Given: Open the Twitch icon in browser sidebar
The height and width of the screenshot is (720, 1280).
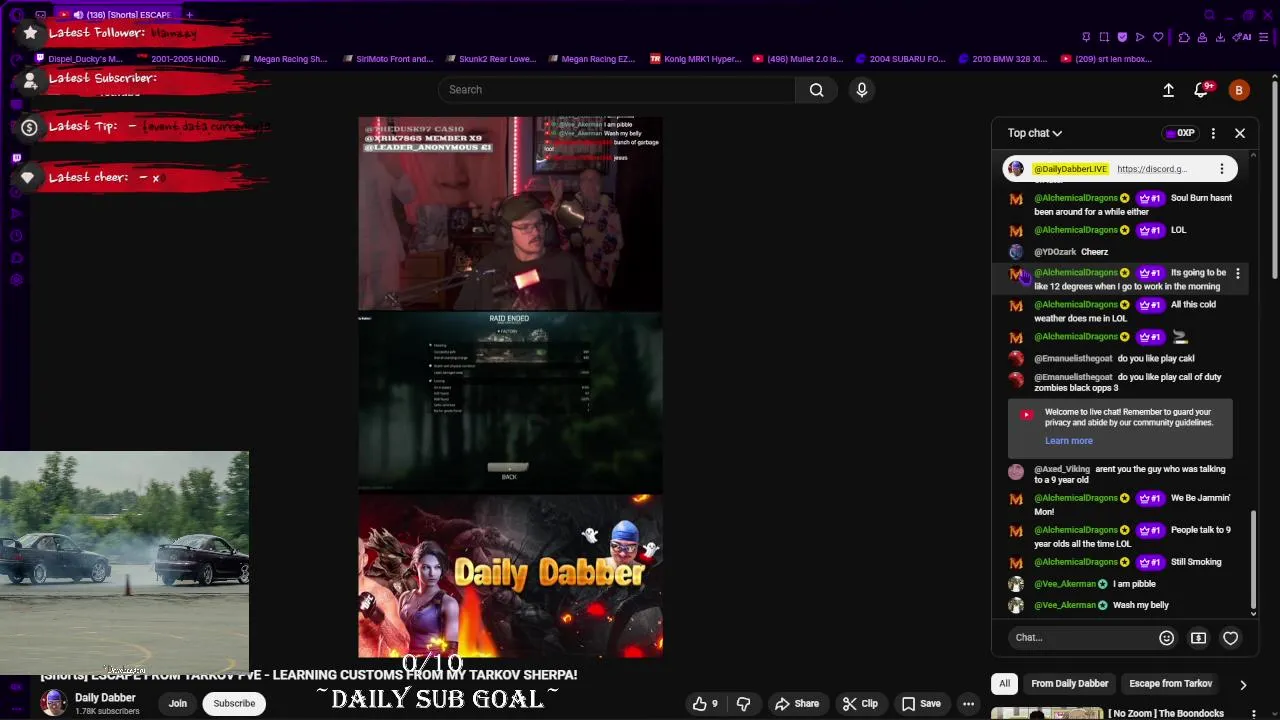Looking at the screenshot, I should click(16, 158).
